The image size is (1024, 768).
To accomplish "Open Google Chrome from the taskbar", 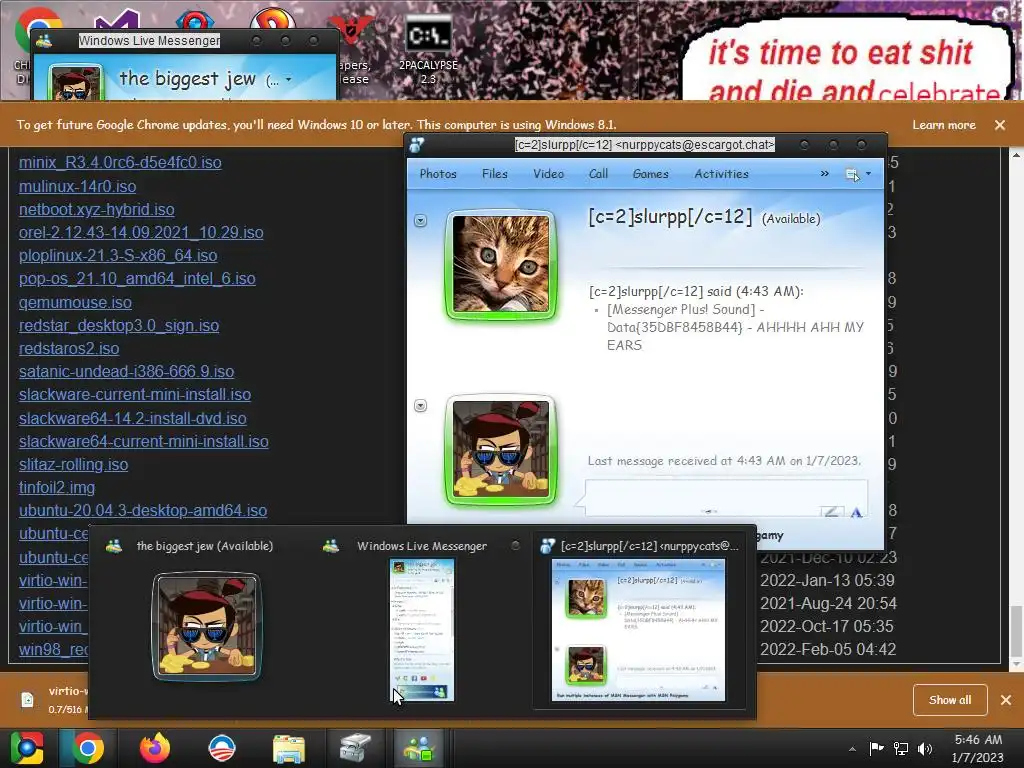I will pyautogui.click(x=88, y=748).
